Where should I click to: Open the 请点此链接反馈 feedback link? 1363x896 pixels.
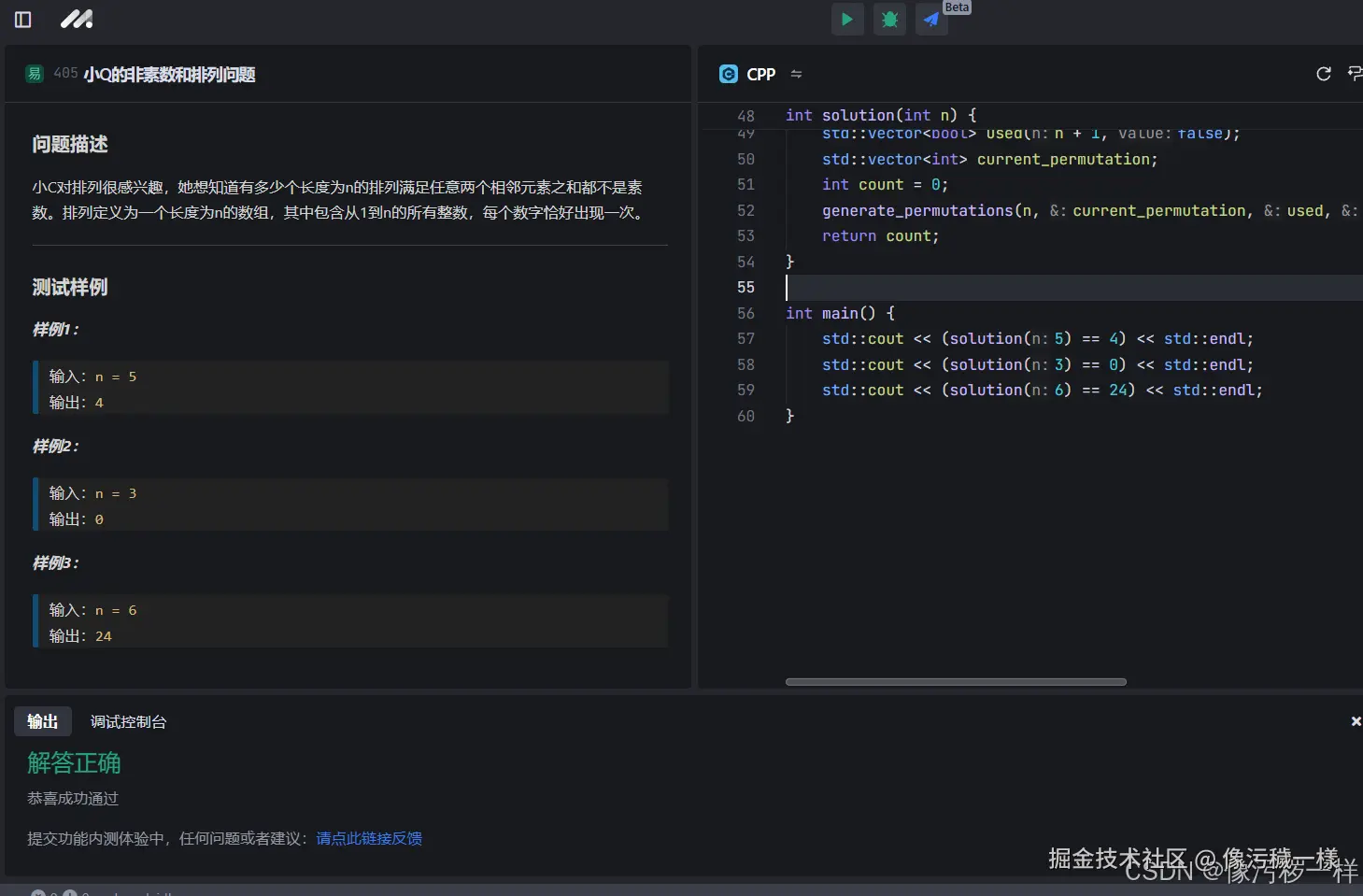(369, 838)
